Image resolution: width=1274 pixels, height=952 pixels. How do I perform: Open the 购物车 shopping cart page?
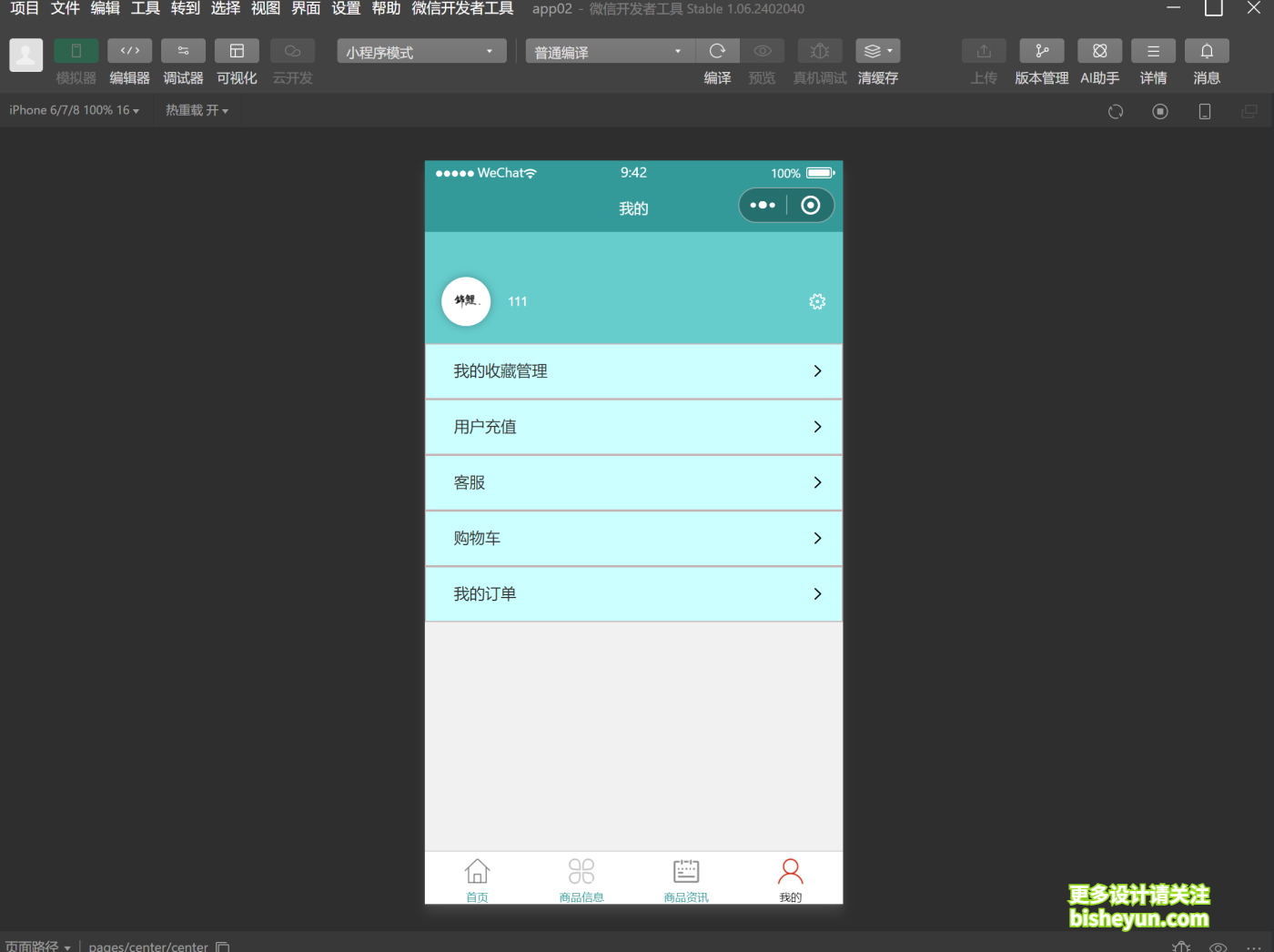tap(633, 538)
